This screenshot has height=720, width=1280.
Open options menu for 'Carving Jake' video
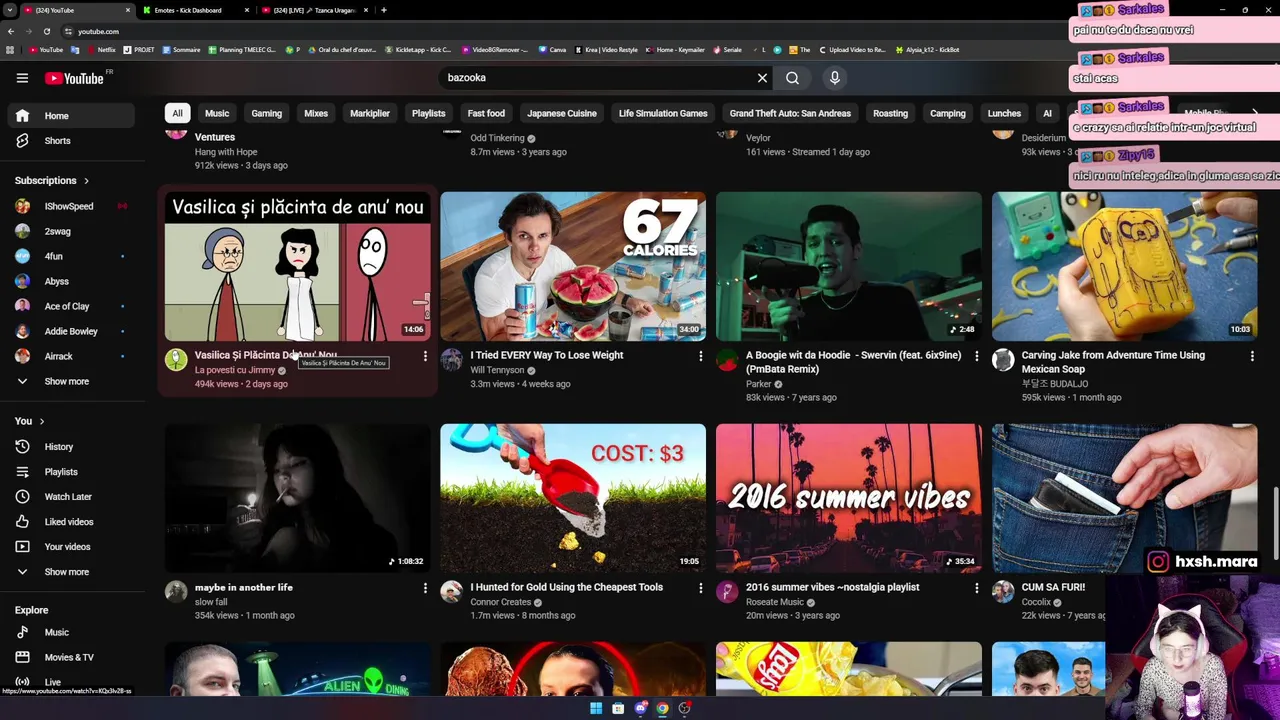tap(1252, 356)
